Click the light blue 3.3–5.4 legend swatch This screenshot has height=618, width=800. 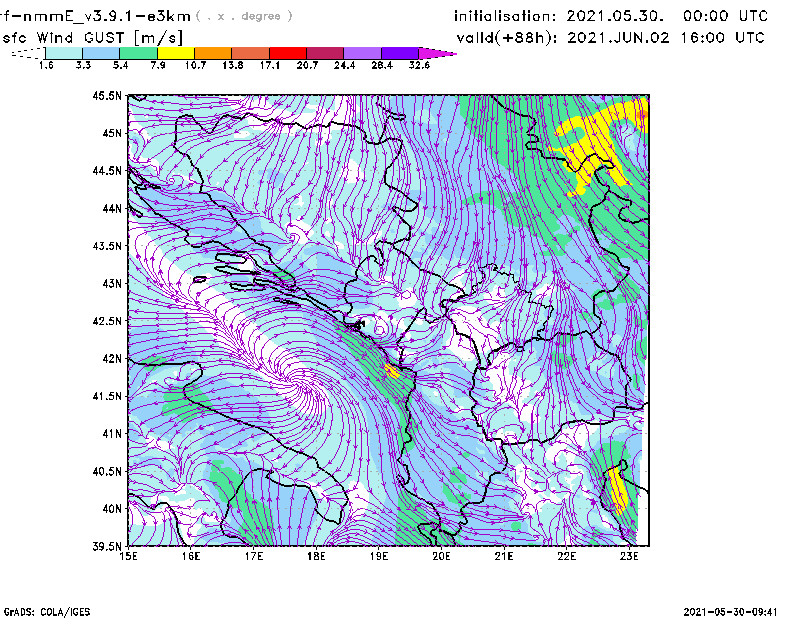101,53
